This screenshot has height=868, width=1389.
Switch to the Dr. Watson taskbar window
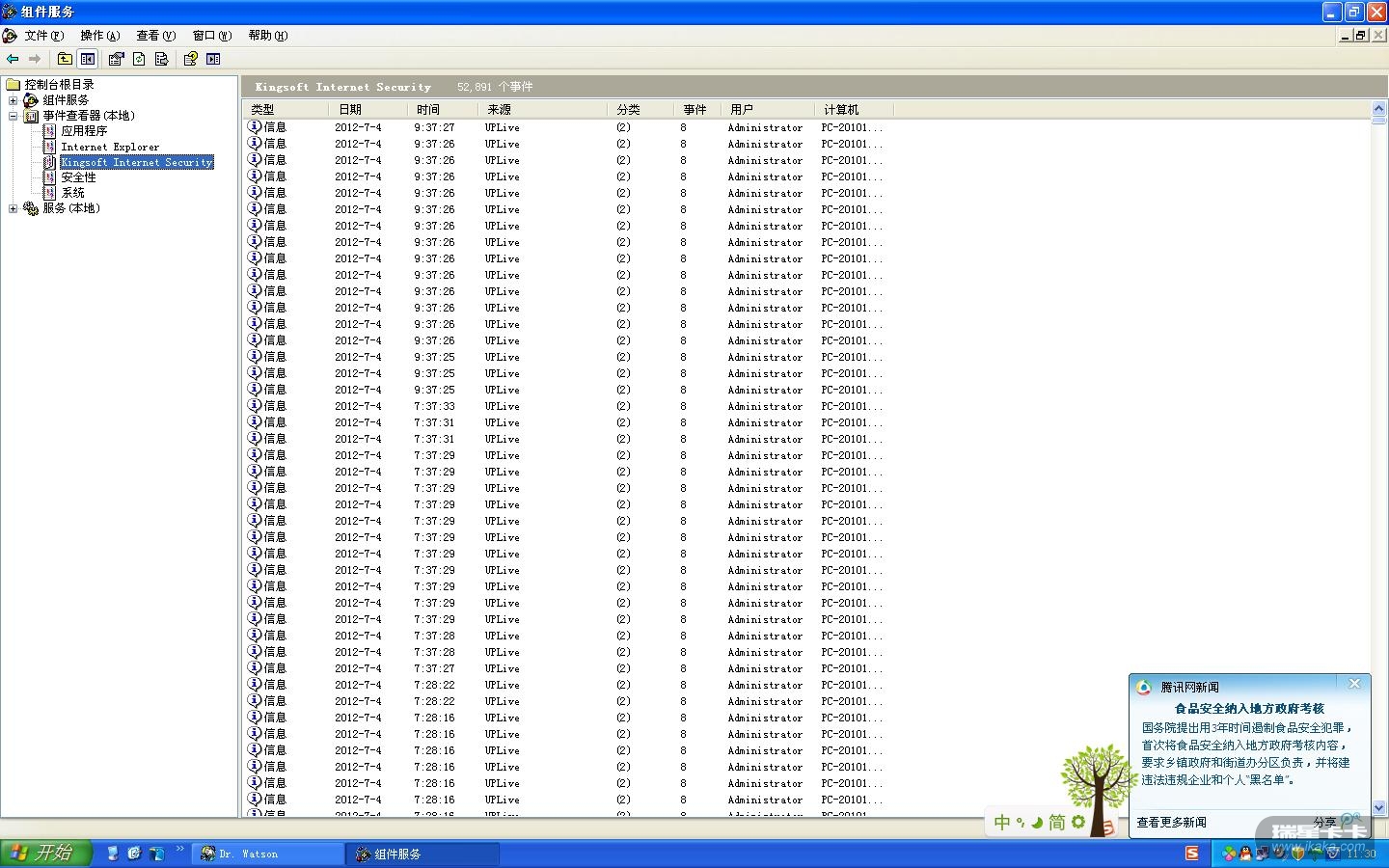[268, 854]
